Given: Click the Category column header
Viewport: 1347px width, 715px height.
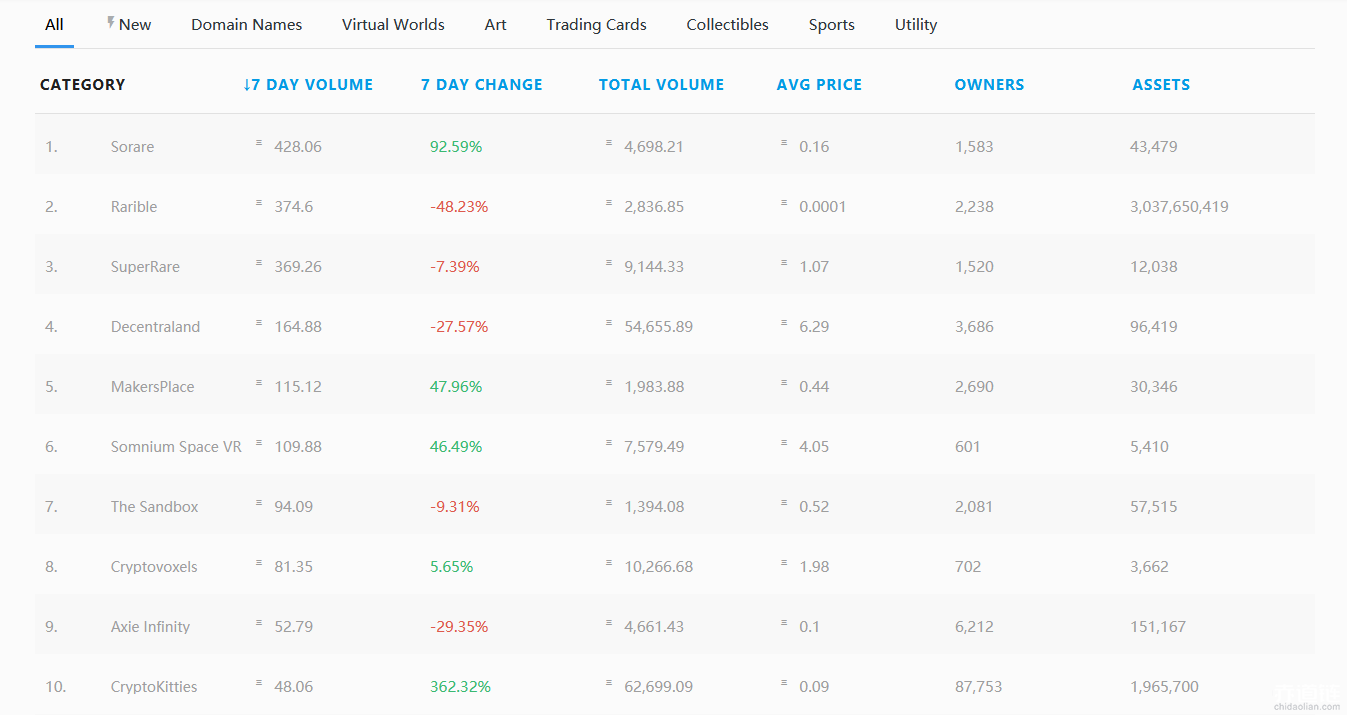Looking at the screenshot, I should (x=83, y=85).
